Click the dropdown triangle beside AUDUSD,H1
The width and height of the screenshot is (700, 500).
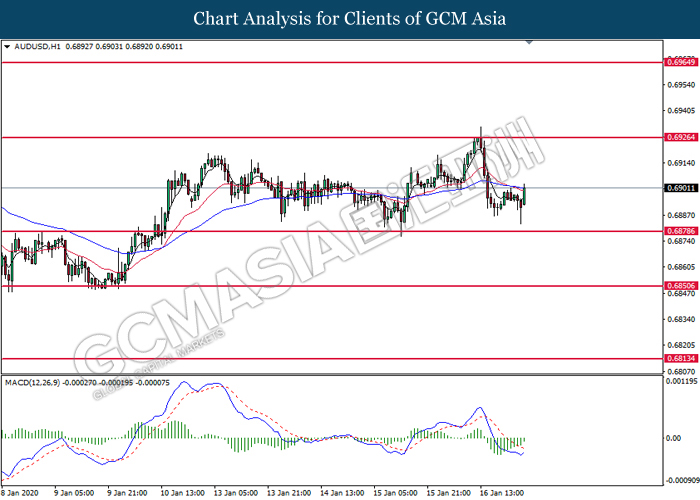tap(8, 46)
